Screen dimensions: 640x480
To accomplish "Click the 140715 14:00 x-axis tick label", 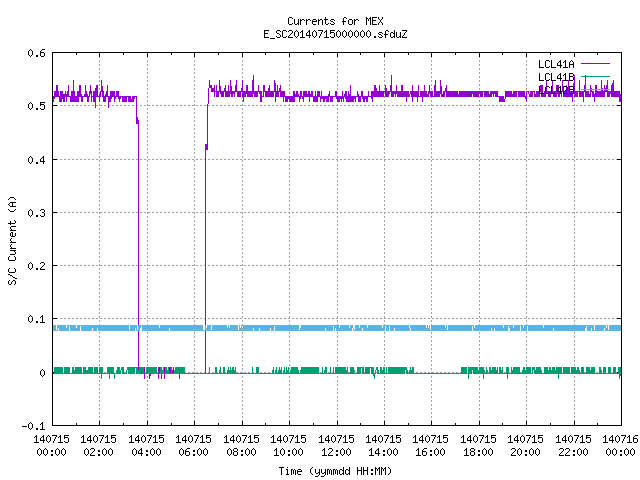I will [x=383, y=446].
